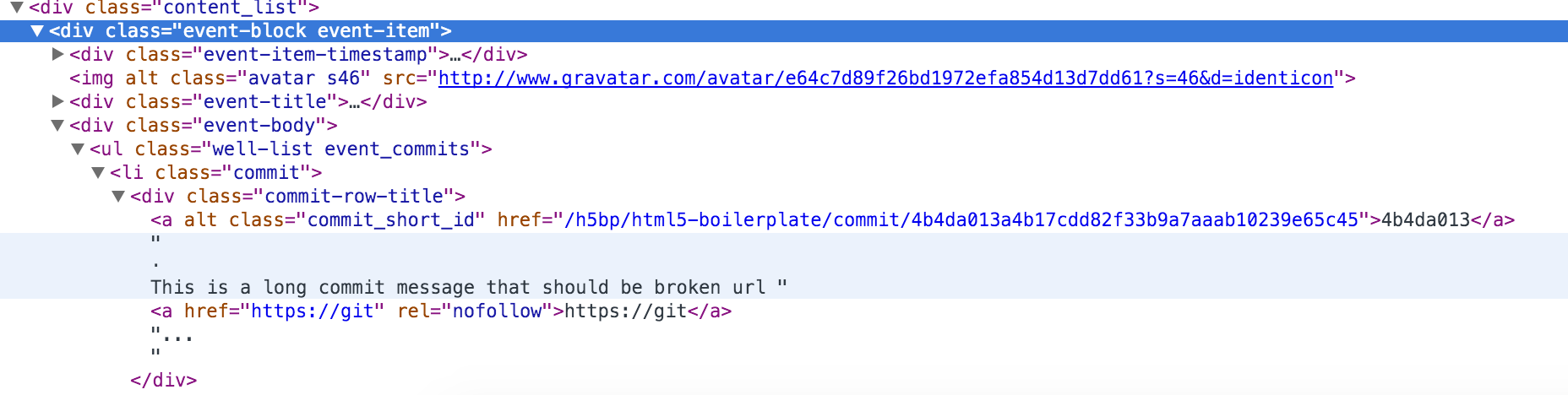Click the html5-boilerplate commit href value
This screenshot has width=1568, height=395.
(961, 219)
